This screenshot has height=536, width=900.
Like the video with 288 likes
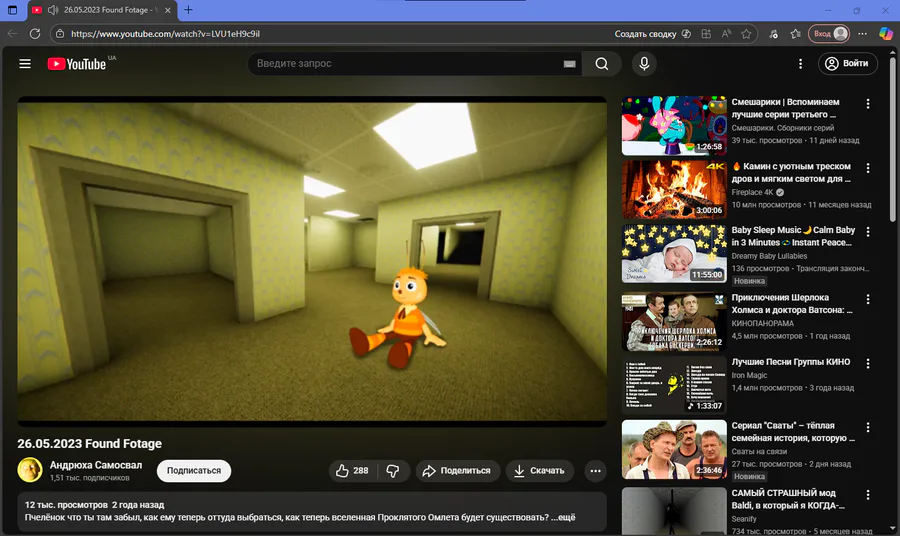pos(352,471)
